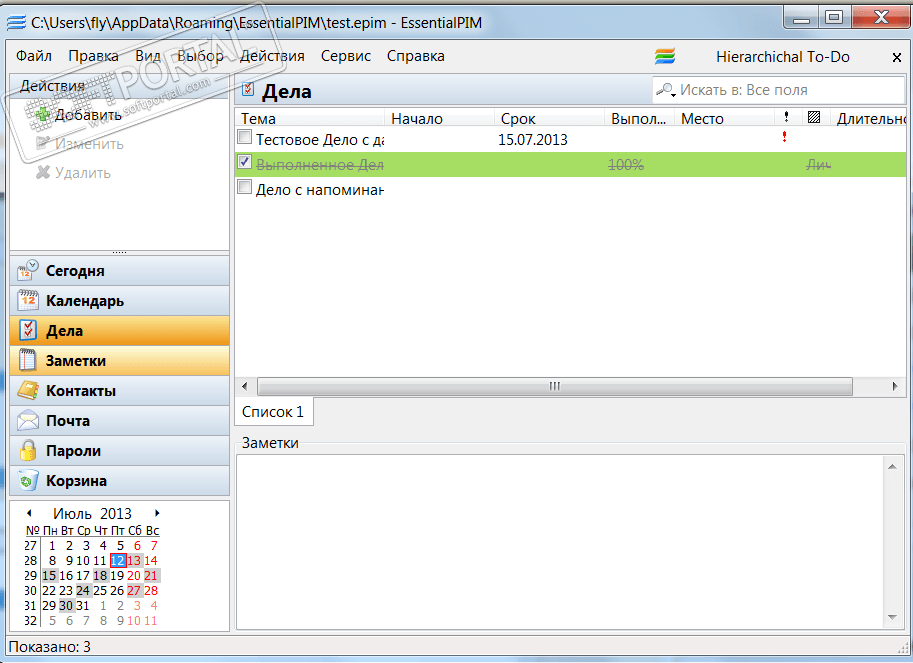Click the magnifier search options icon
Viewport: 913px width, 663px height.
pos(666,90)
